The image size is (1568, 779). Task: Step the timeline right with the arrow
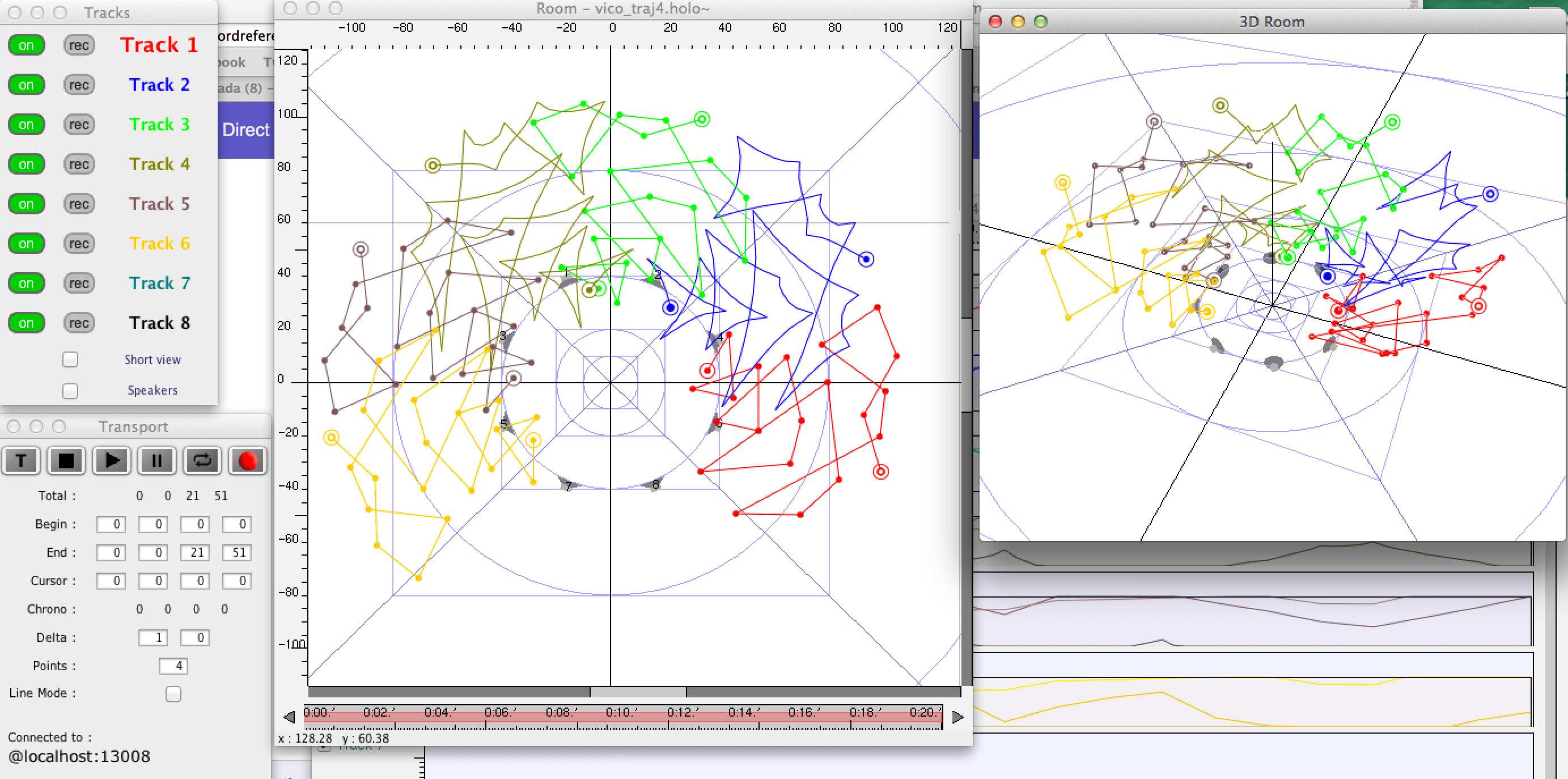(957, 717)
